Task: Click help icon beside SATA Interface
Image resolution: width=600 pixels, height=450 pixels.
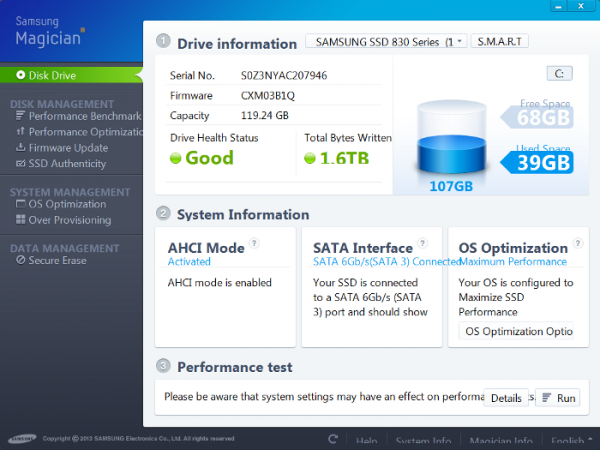Action: pyautogui.click(x=423, y=243)
